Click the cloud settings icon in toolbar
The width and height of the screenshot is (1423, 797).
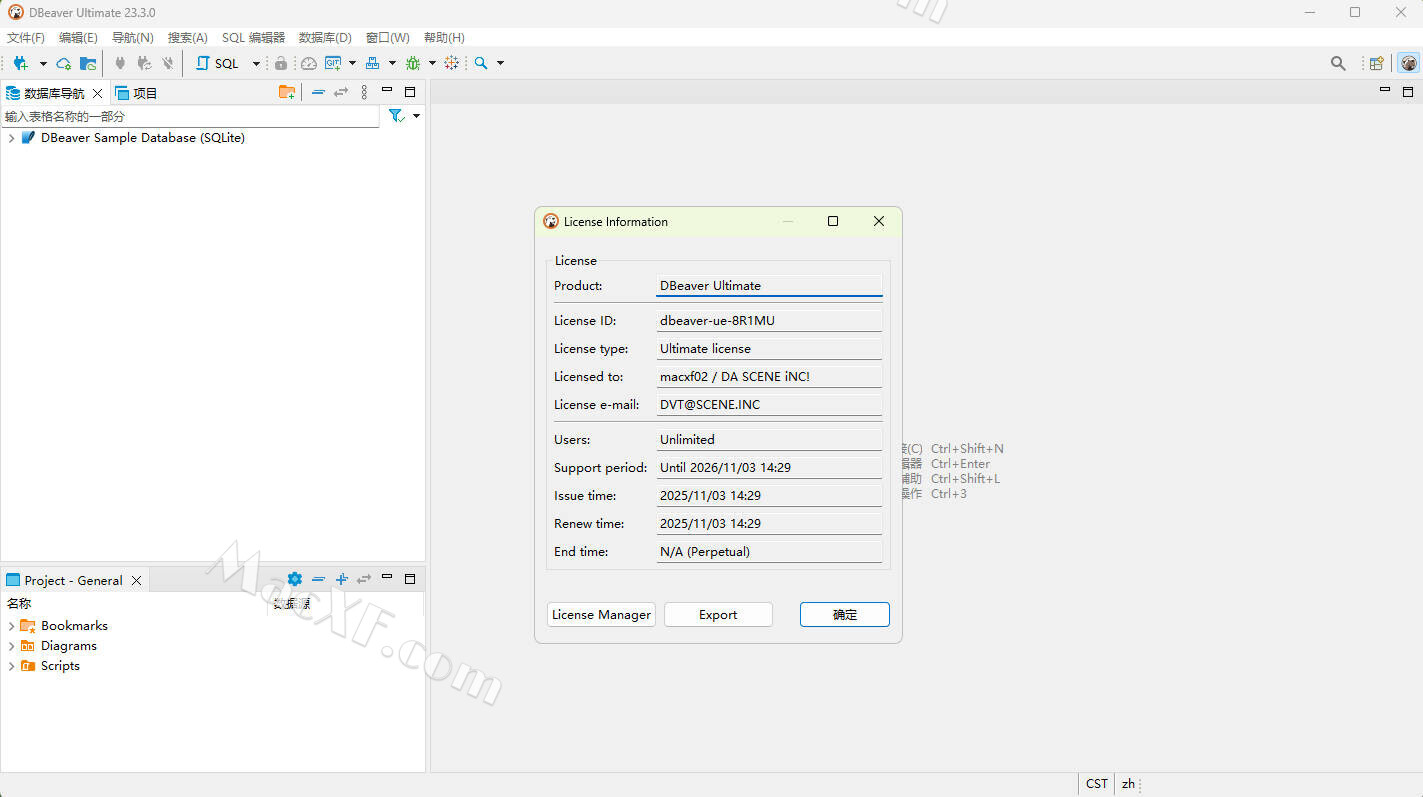tap(63, 63)
